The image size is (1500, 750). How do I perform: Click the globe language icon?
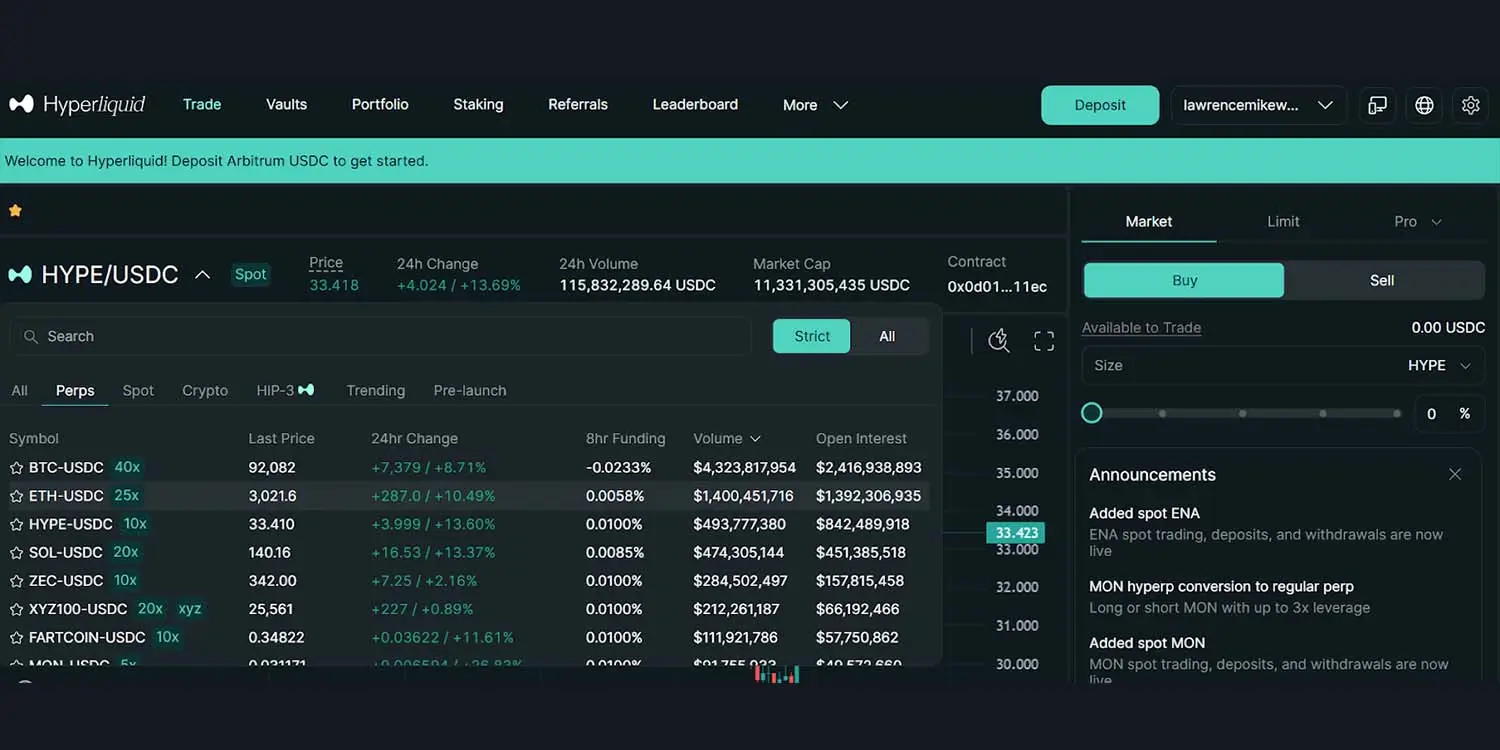[x=1424, y=105]
